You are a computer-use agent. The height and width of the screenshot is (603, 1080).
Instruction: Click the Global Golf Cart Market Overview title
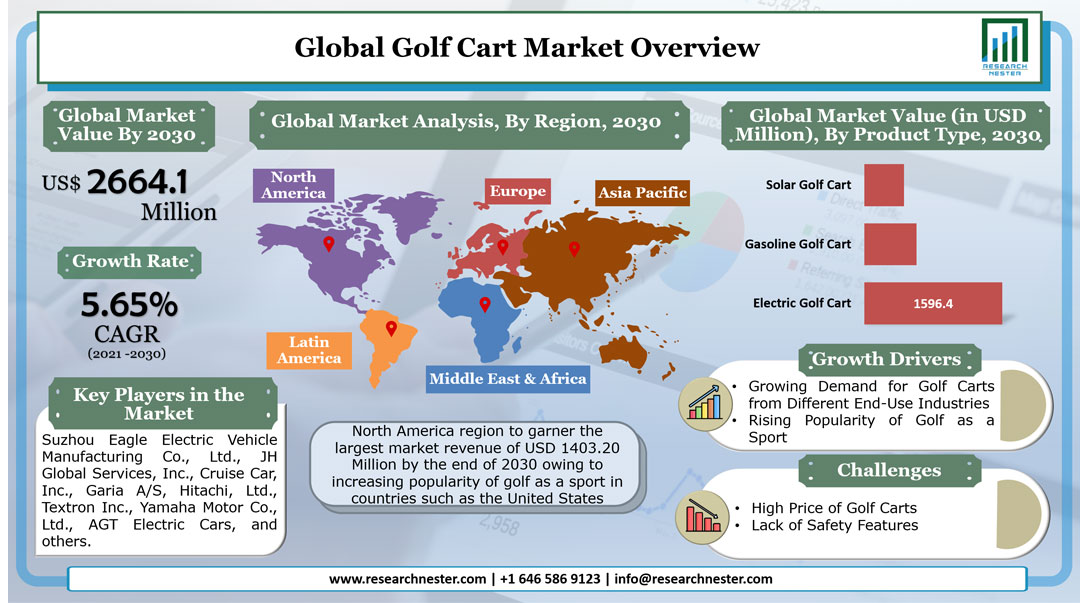coord(527,48)
